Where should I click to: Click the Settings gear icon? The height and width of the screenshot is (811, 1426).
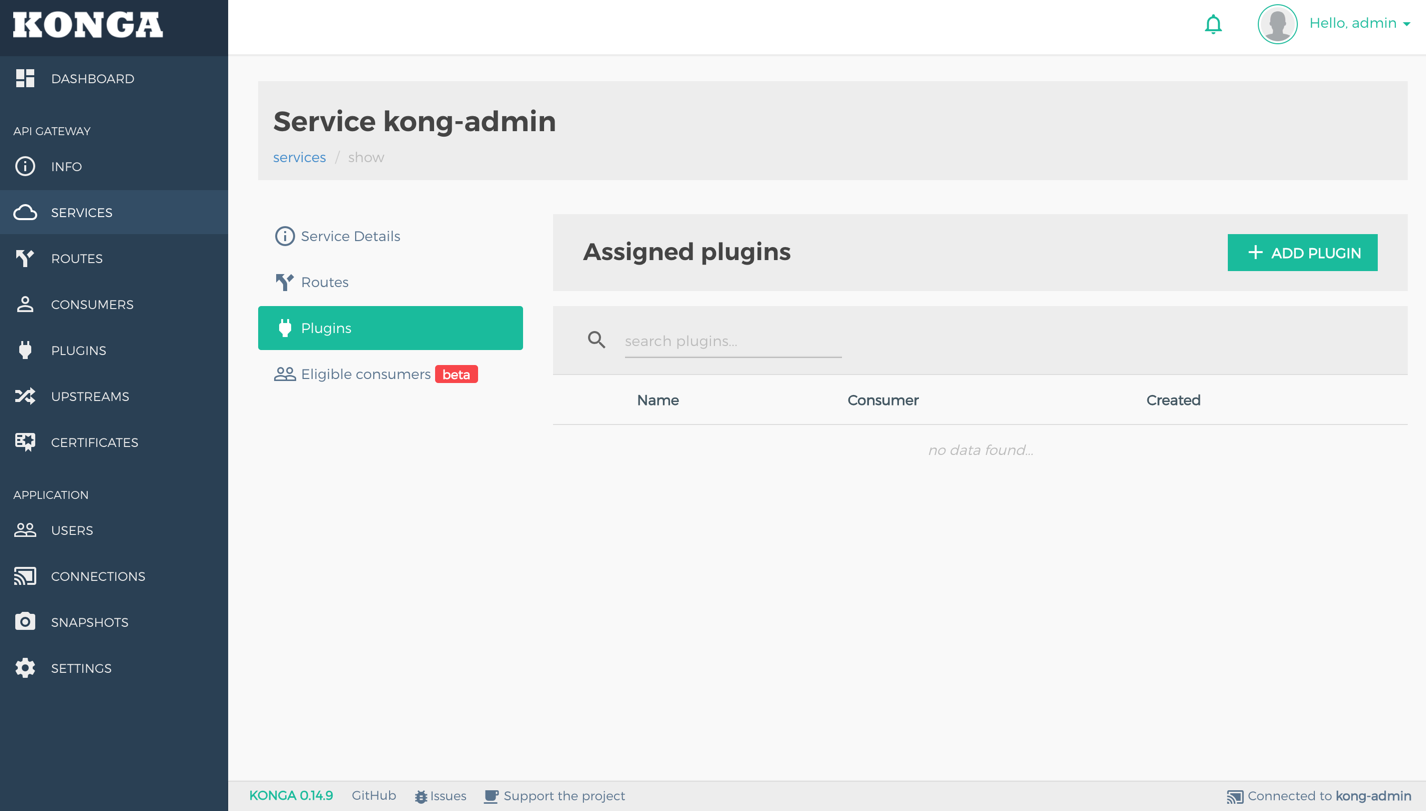click(x=25, y=668)
